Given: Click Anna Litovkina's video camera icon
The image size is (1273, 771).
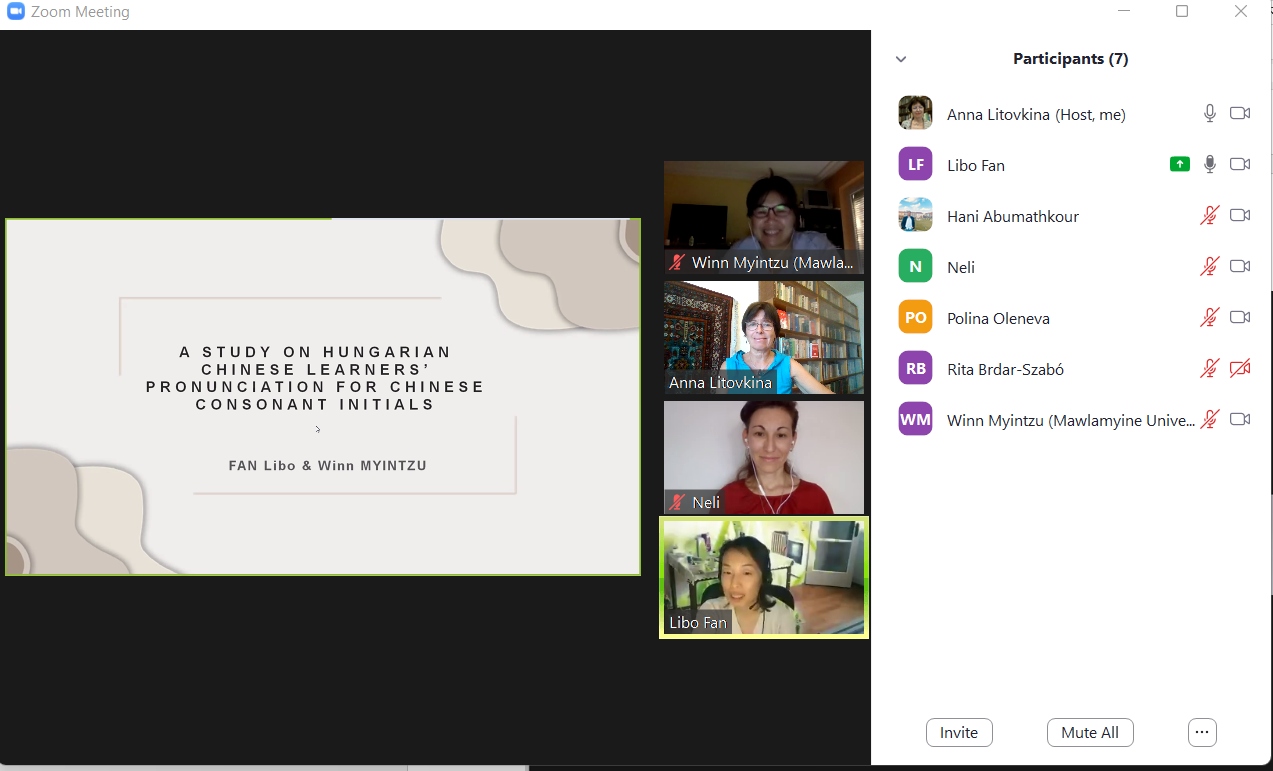Looking at the screenshot, I should 1240,113.
